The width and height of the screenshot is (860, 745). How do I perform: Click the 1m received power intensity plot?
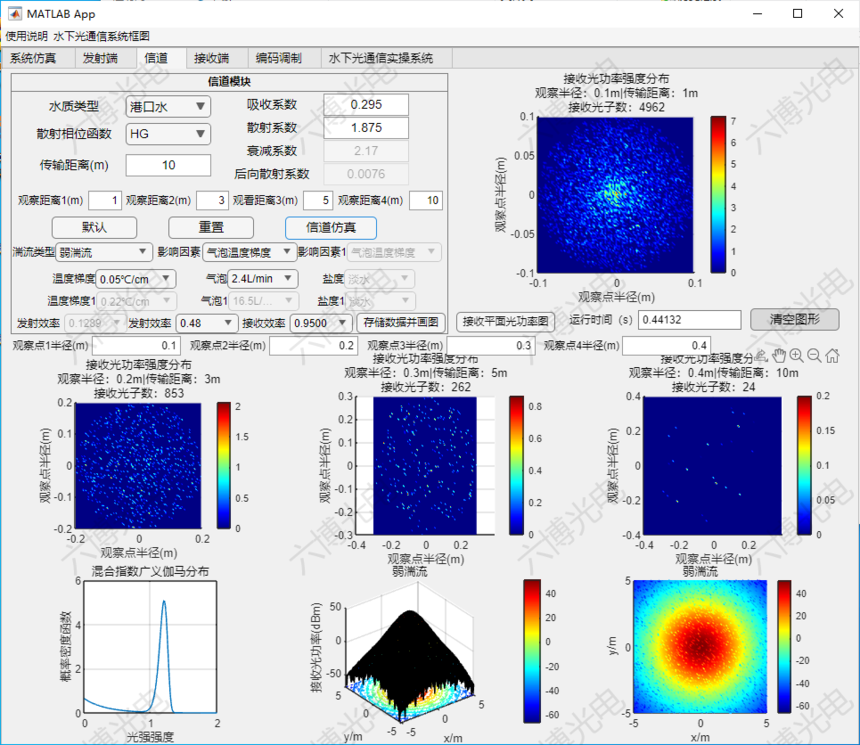[615, 195]
